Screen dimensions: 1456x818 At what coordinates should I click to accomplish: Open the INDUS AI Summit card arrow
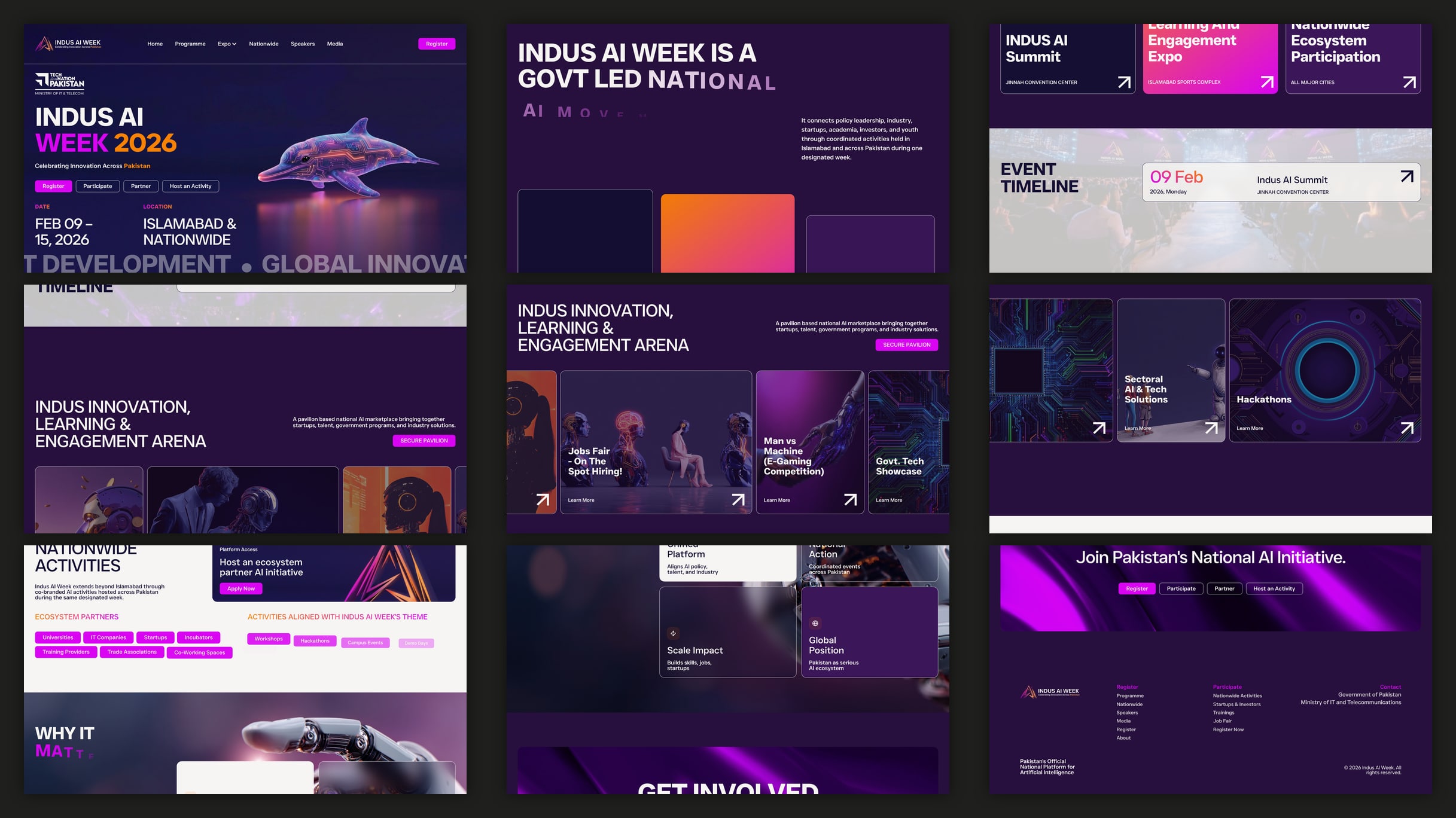click(x=1124, y=82)
